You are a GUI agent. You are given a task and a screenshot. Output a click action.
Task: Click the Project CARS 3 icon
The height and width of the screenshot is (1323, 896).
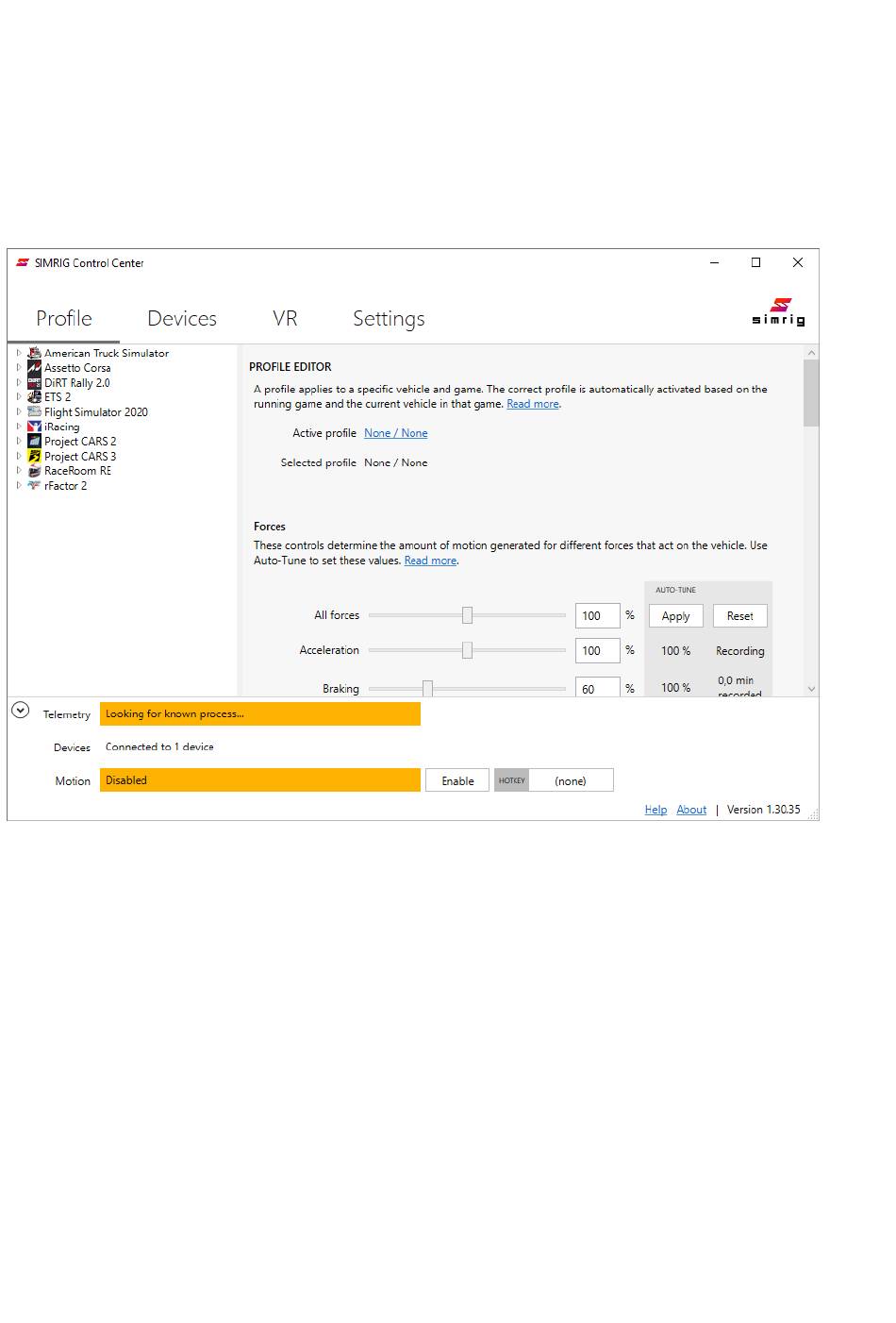point(34,456)
